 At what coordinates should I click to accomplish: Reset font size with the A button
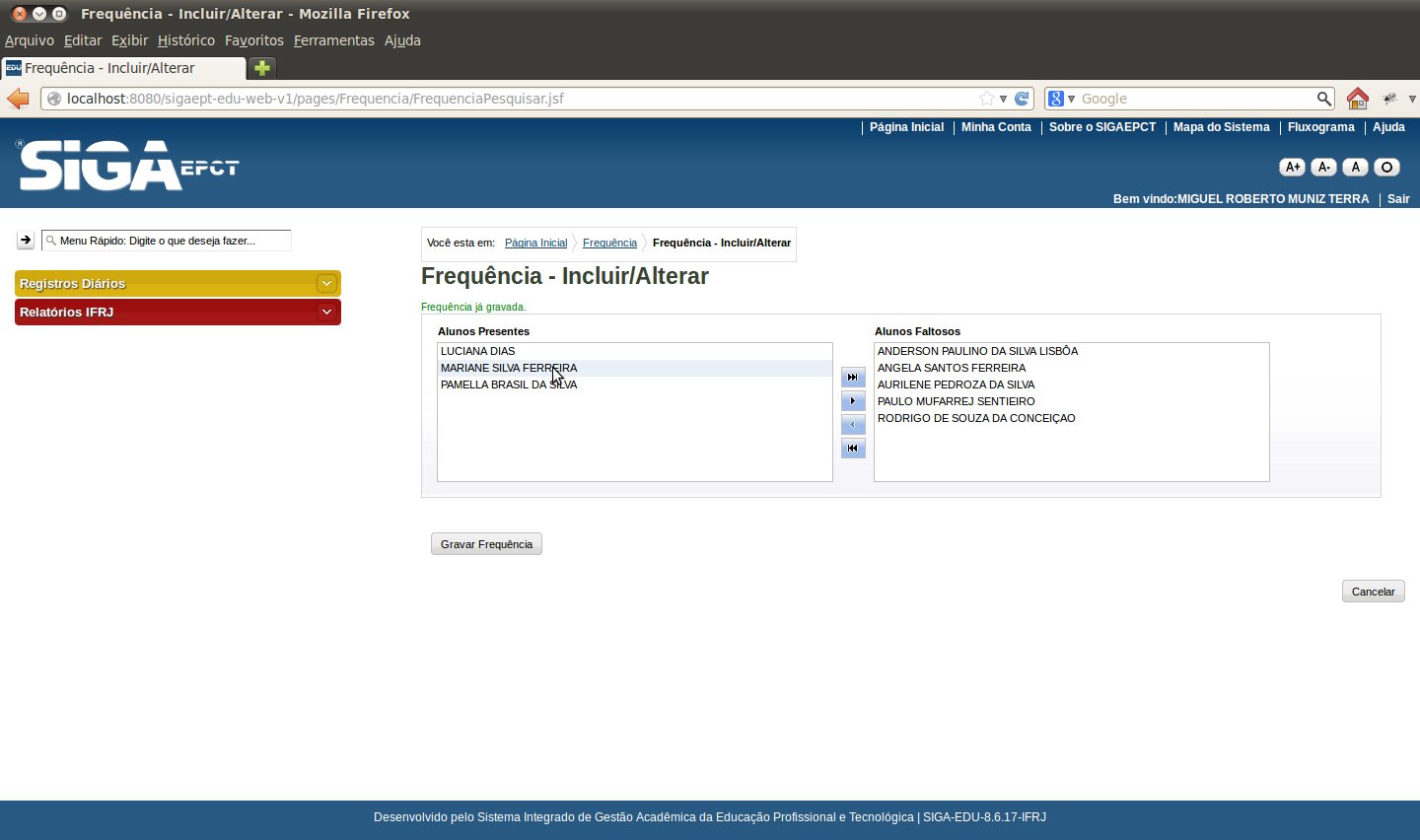(1355, 168)
